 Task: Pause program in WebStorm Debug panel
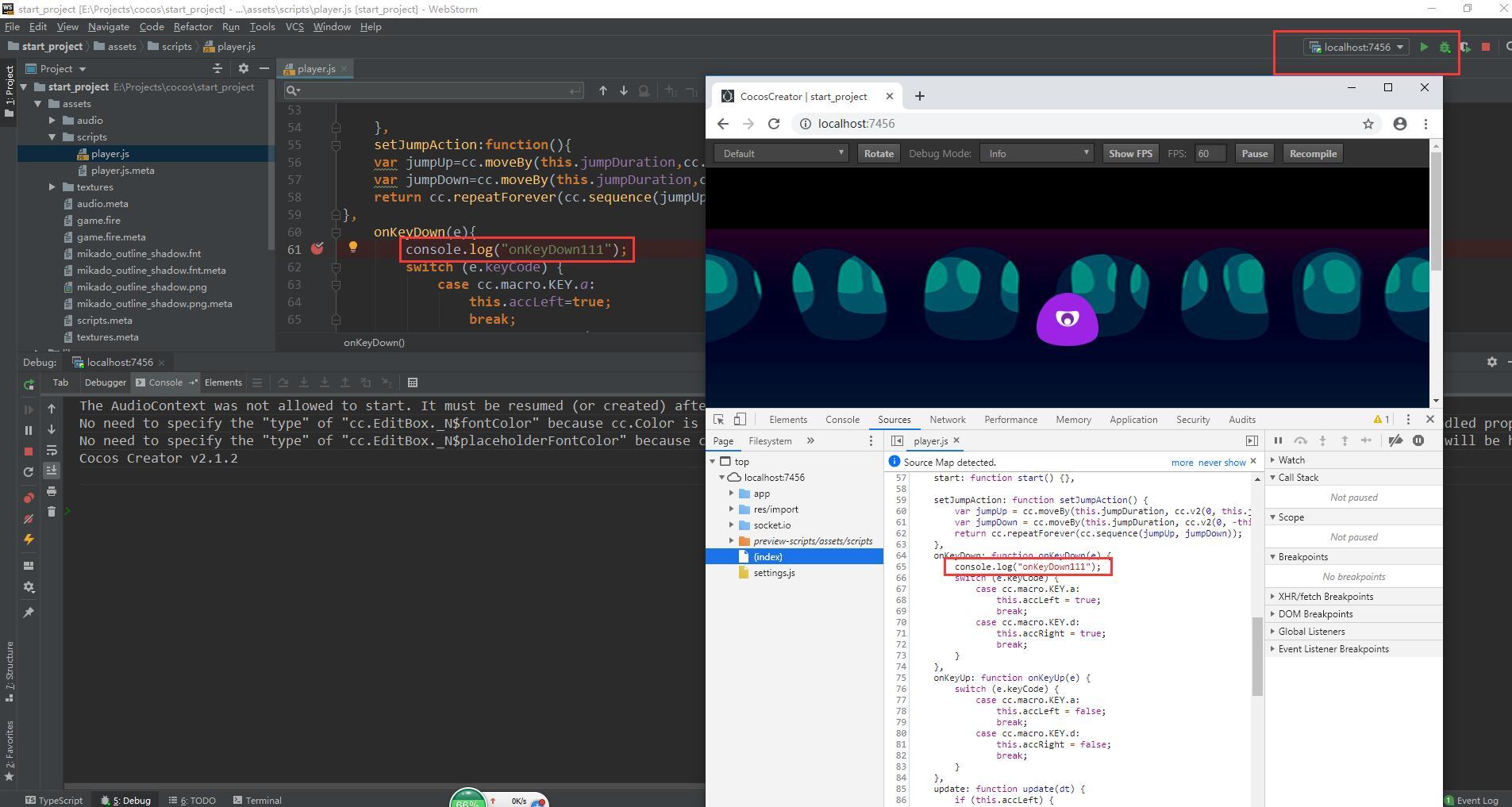[x=29, y=430]
